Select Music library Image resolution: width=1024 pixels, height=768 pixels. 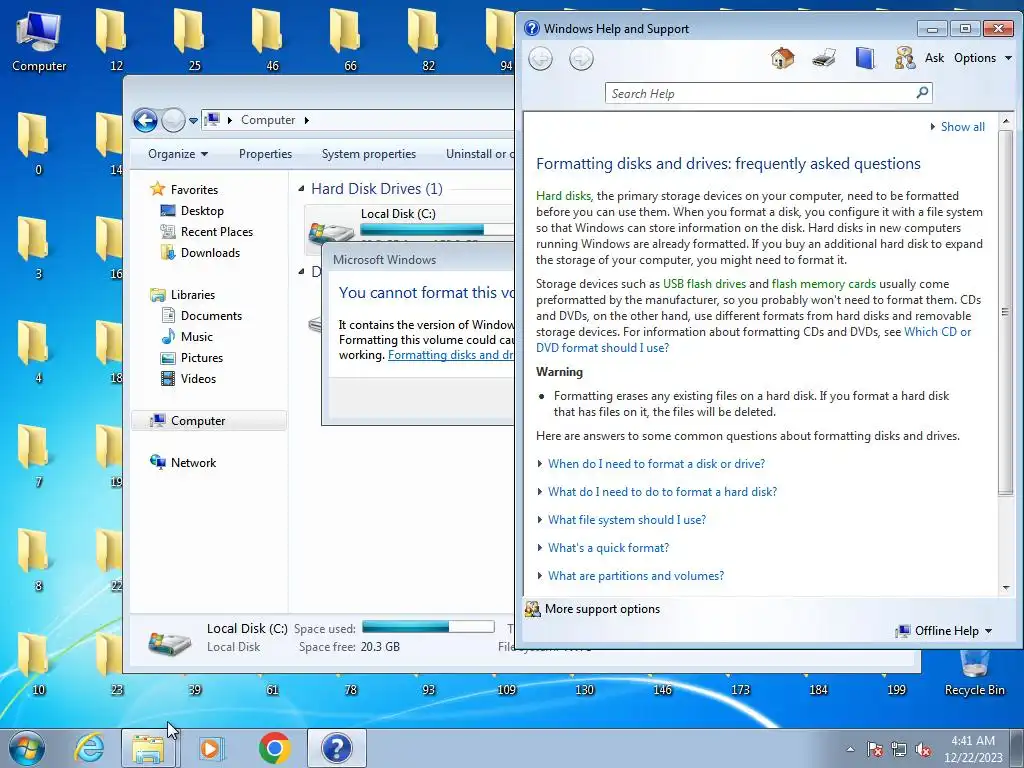197,337
